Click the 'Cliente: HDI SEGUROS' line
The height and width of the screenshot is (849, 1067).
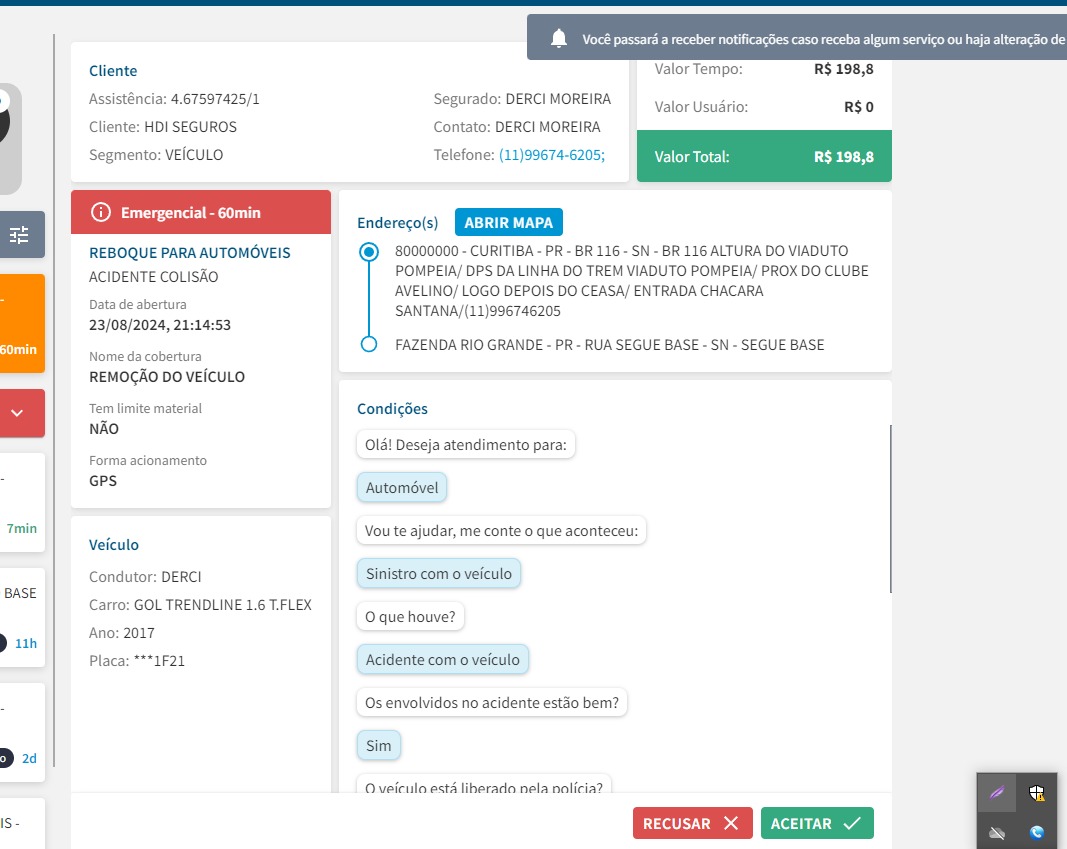[x=163, y=127]
